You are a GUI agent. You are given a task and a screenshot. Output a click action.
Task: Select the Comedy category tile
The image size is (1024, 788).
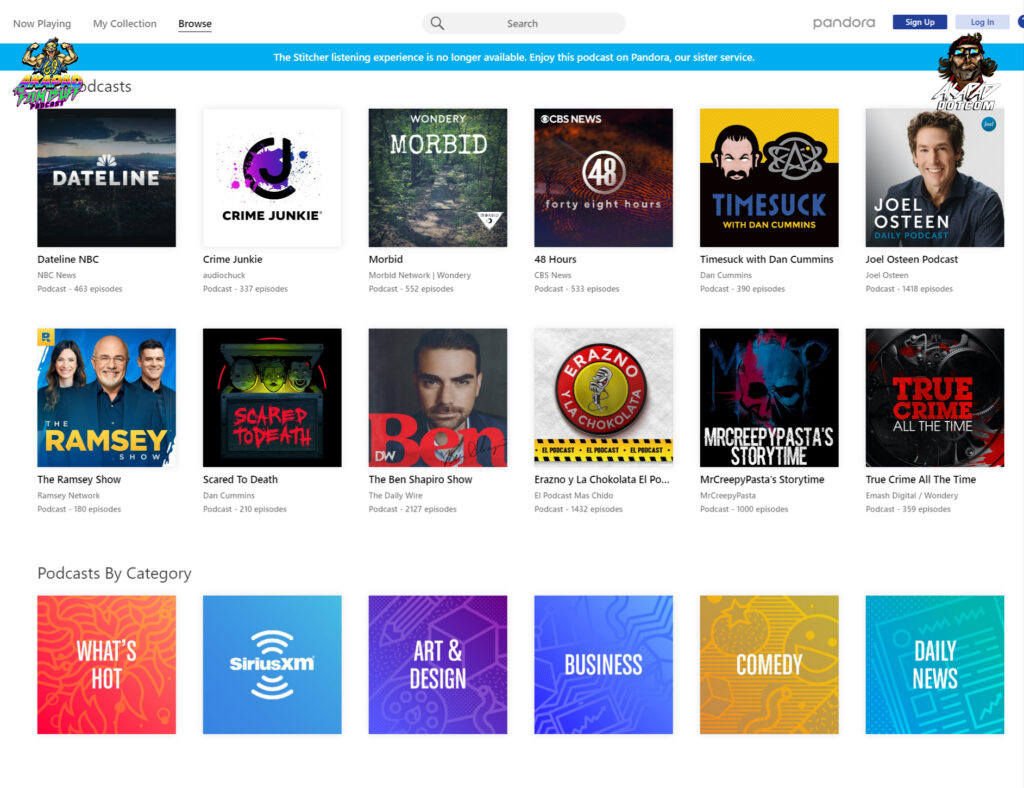[x=769, y=665]
